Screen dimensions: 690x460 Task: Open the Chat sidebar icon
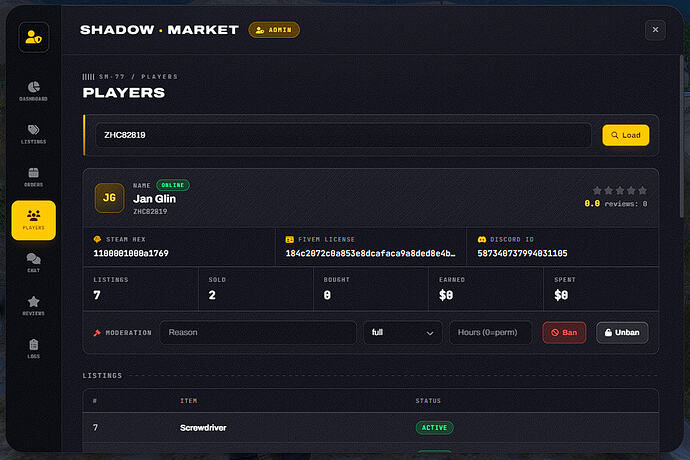pyautogui.click(x=33, y=263)
